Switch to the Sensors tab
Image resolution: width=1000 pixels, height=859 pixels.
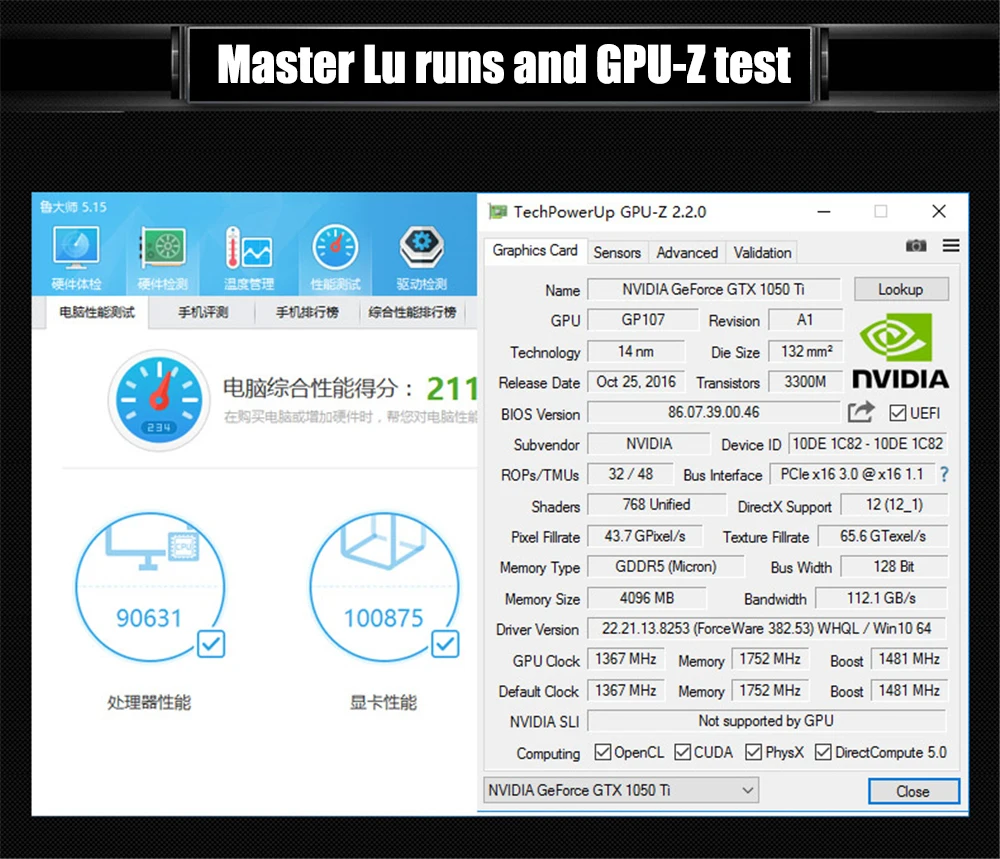coord(617,253)
